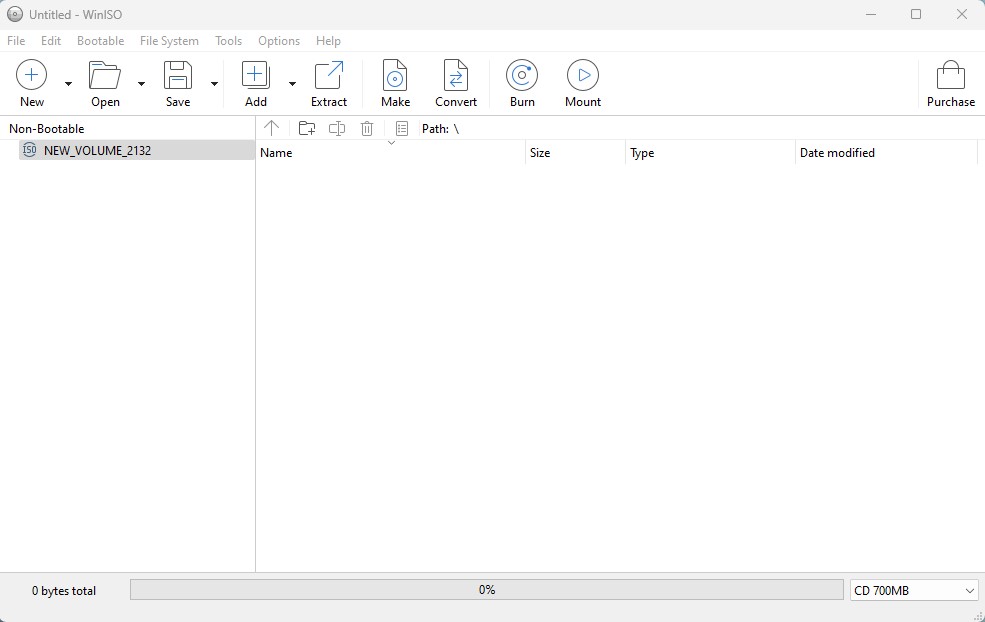Open the Bootable menu
The height and width of the screenshot is (622, 985).
pyautogui.click(x=101, y=41)
